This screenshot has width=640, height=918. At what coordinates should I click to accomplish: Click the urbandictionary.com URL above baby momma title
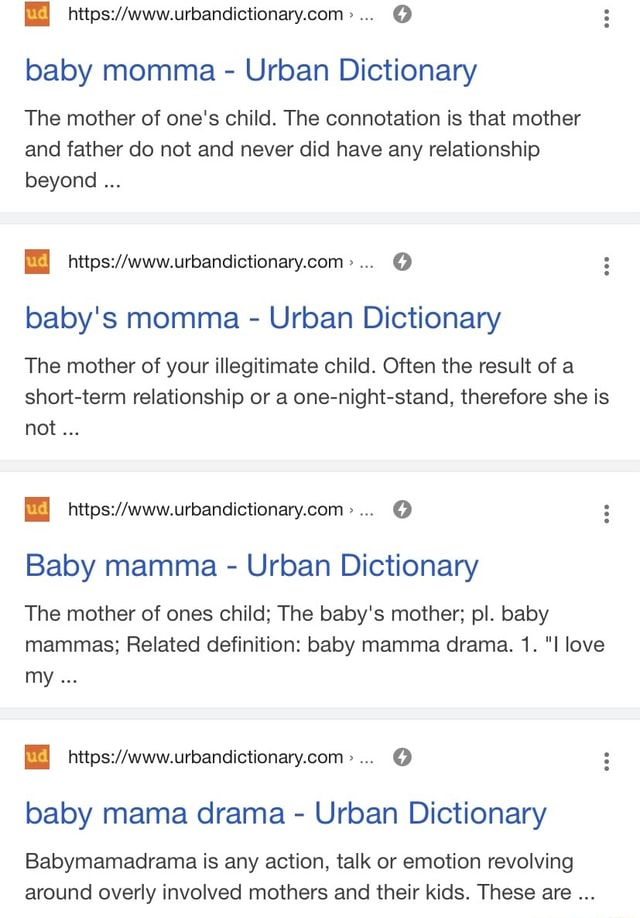click(x=206, y=14)
